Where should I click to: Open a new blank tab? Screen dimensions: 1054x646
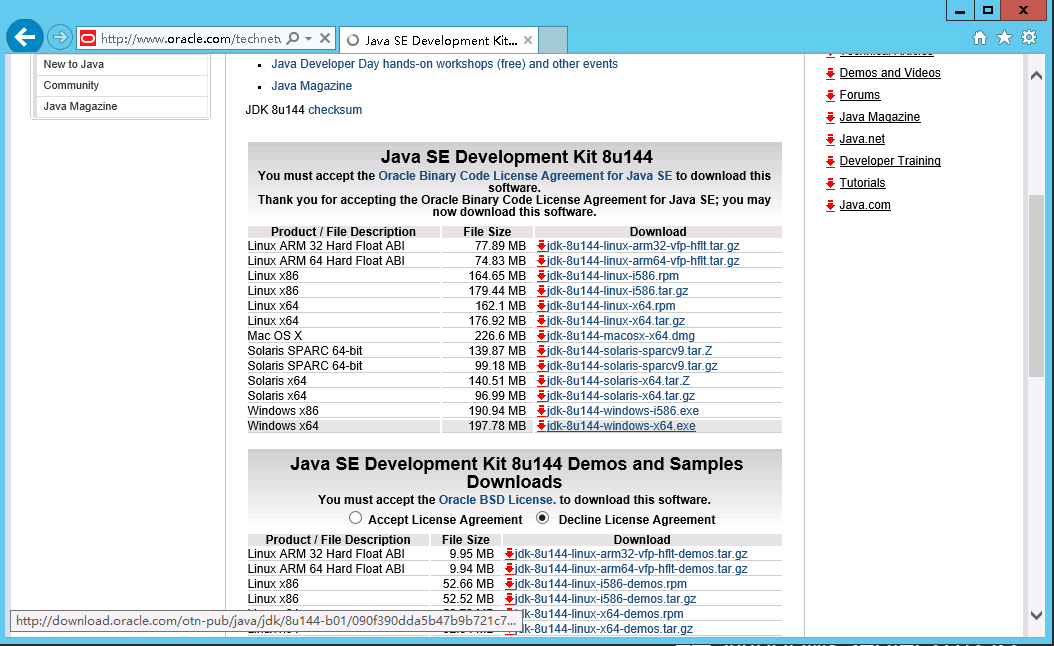553,40
